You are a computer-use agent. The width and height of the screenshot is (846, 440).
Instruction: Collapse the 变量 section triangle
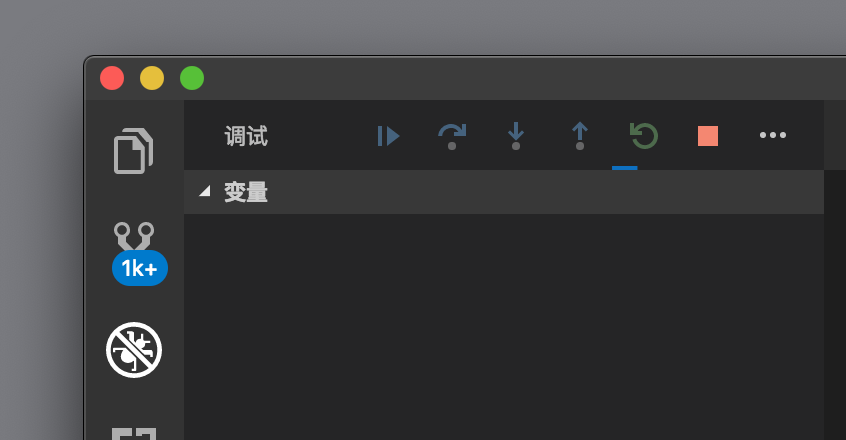(x=204, y=191)
